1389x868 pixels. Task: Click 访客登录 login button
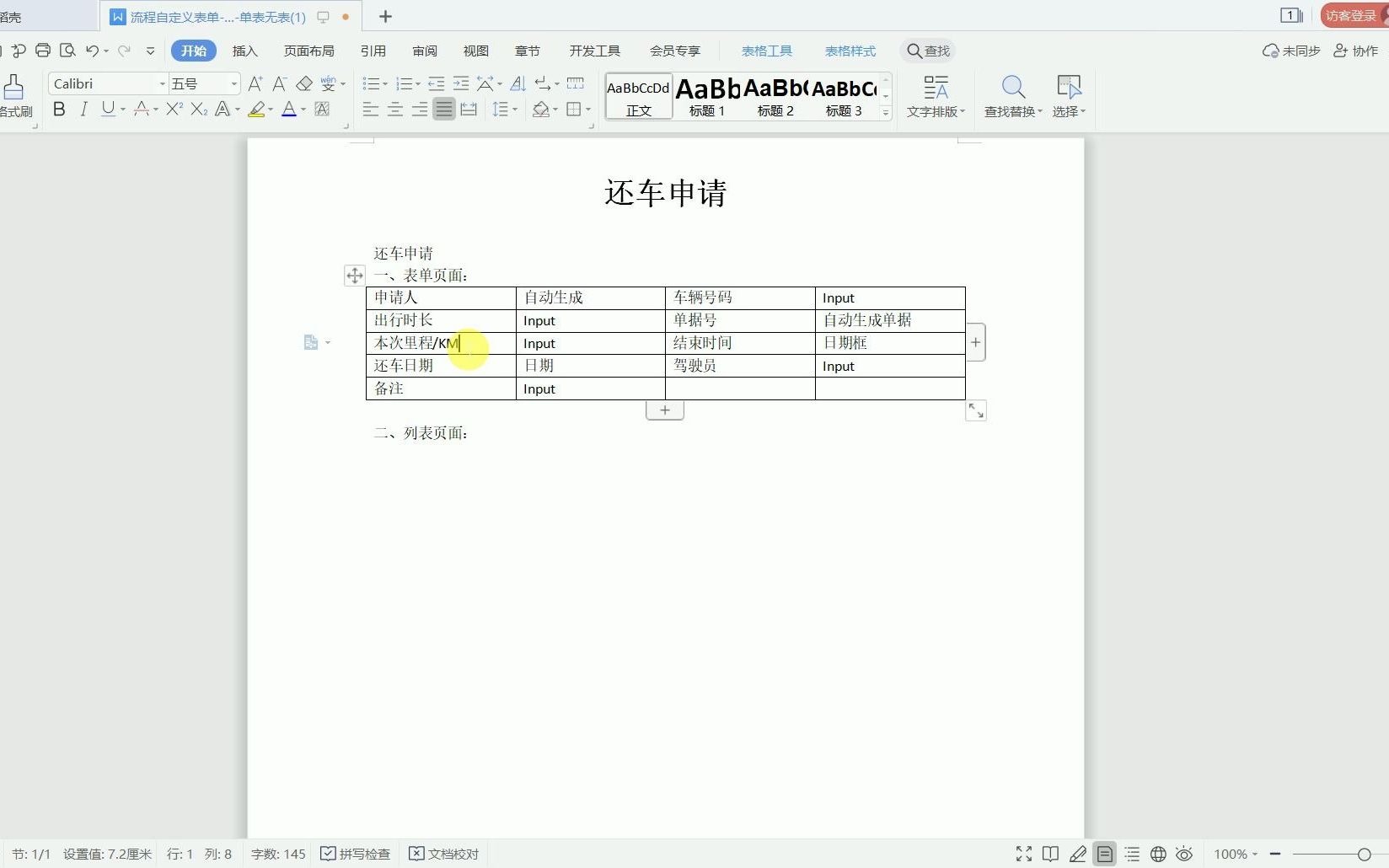click(x=1353, y=15)
